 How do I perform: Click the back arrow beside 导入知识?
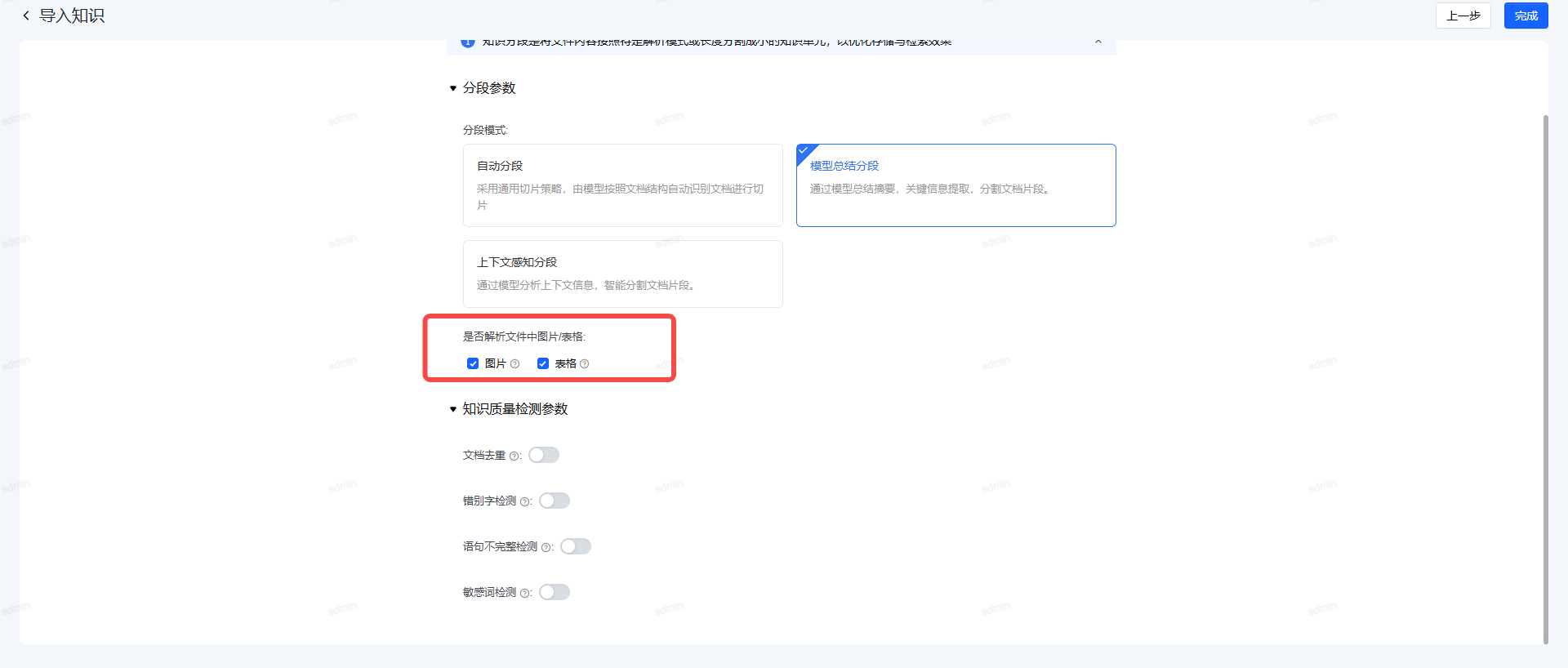pyautogui.click(x=26, y=16)
